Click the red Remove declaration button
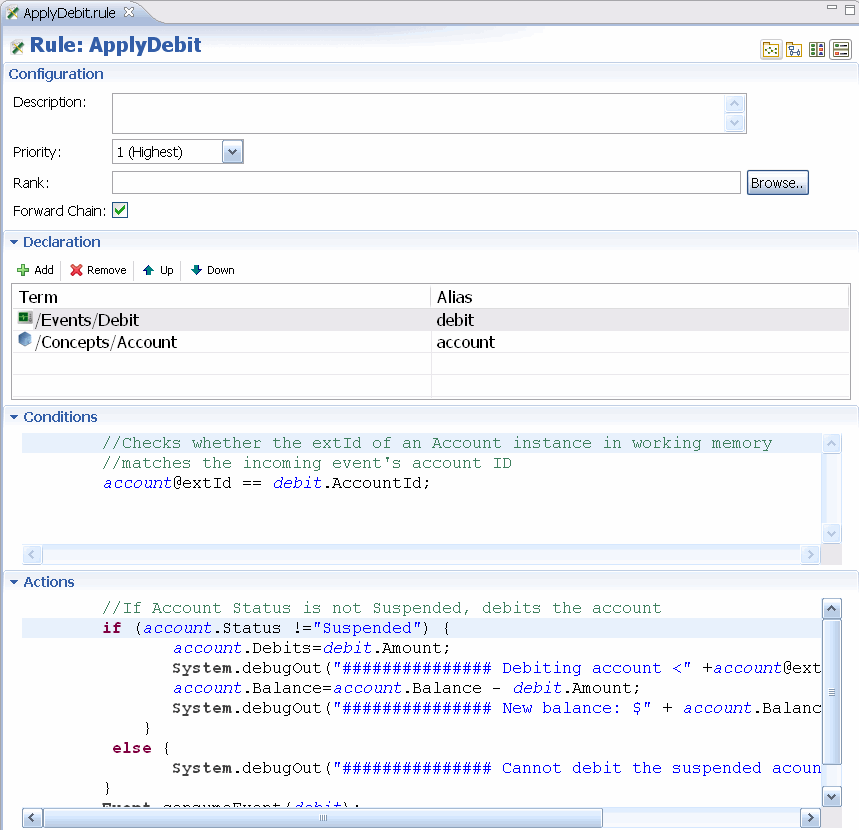Screen dimensions: 859x830 tap(98, 270)
